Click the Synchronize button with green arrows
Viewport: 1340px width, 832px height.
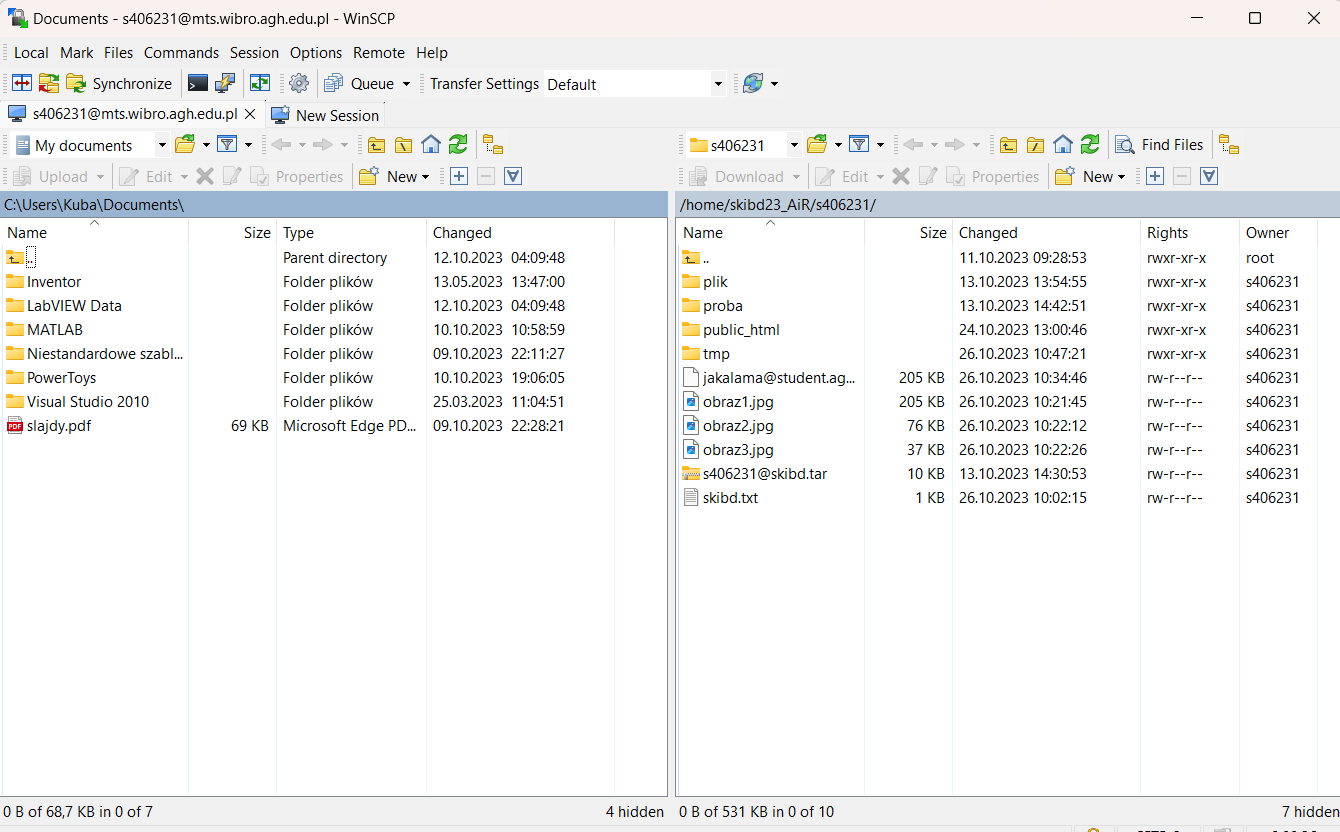[119, 84]
